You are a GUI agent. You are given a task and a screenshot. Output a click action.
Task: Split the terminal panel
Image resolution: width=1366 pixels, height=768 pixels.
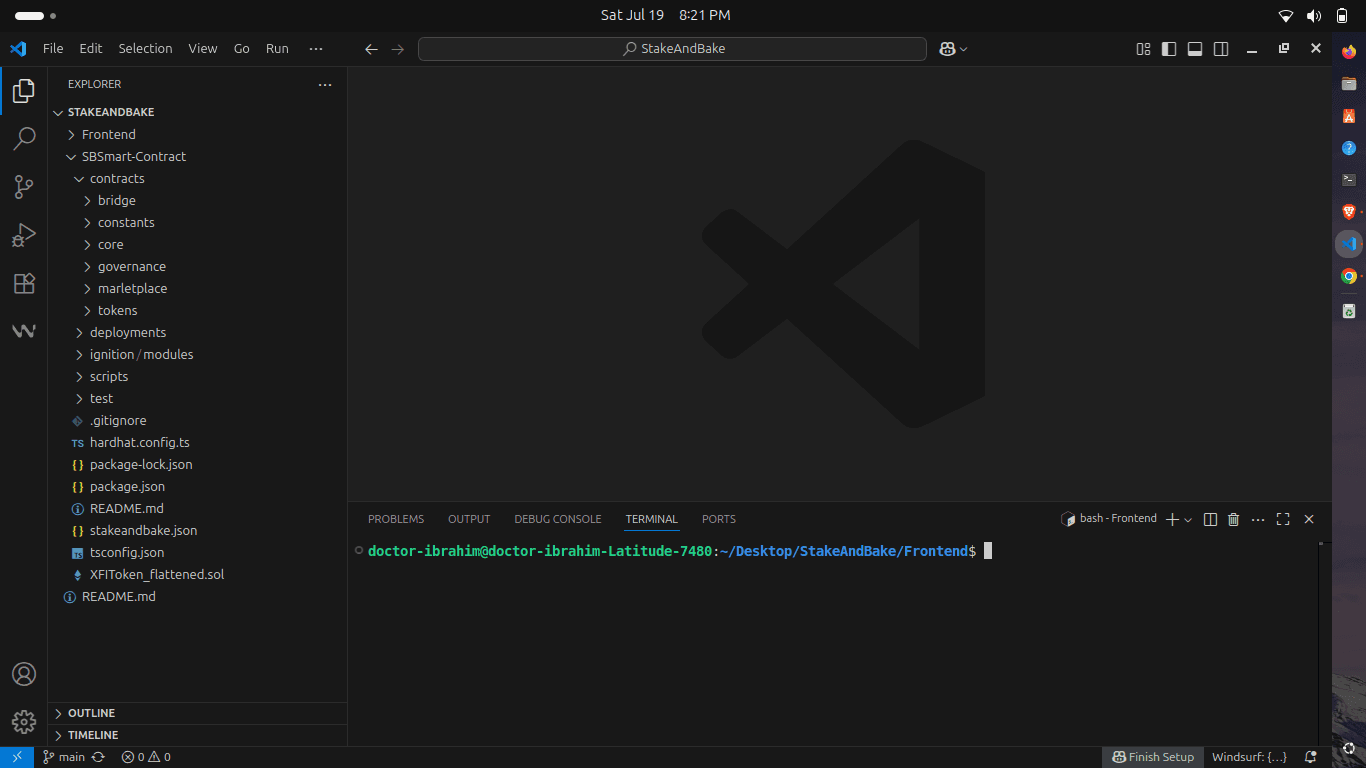(1210, 519)
